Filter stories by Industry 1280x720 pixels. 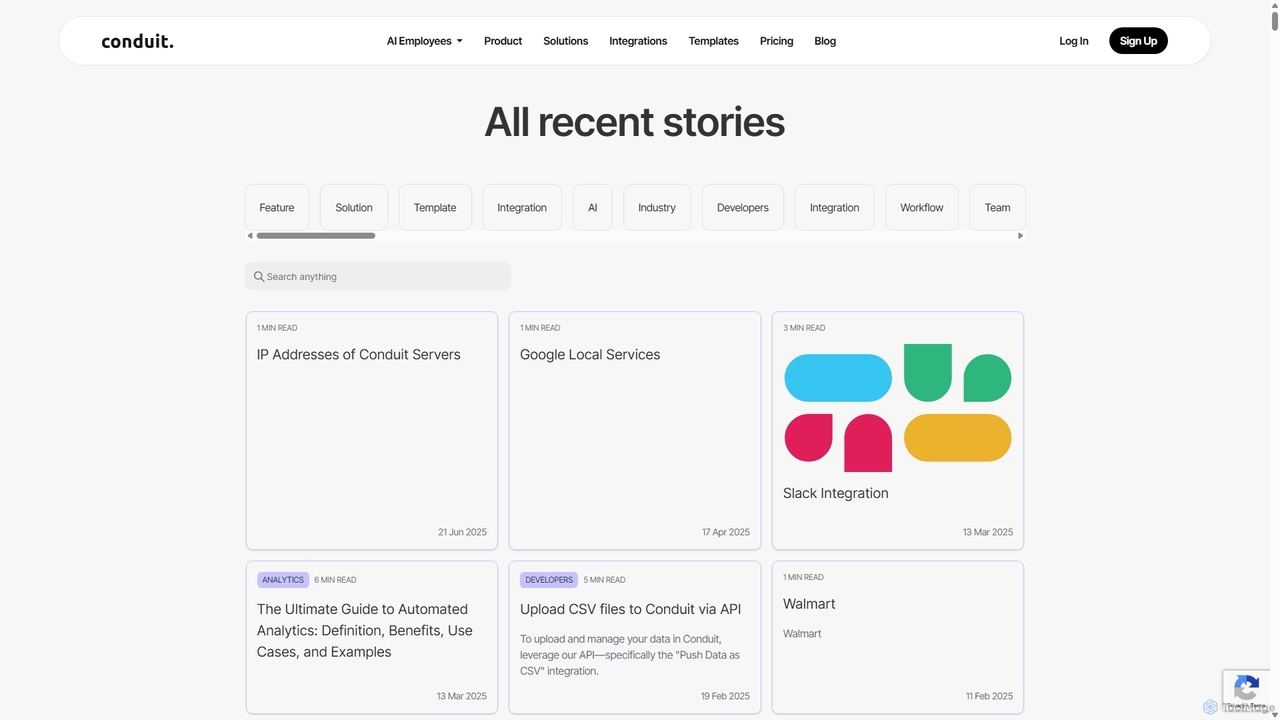[657, 208]
